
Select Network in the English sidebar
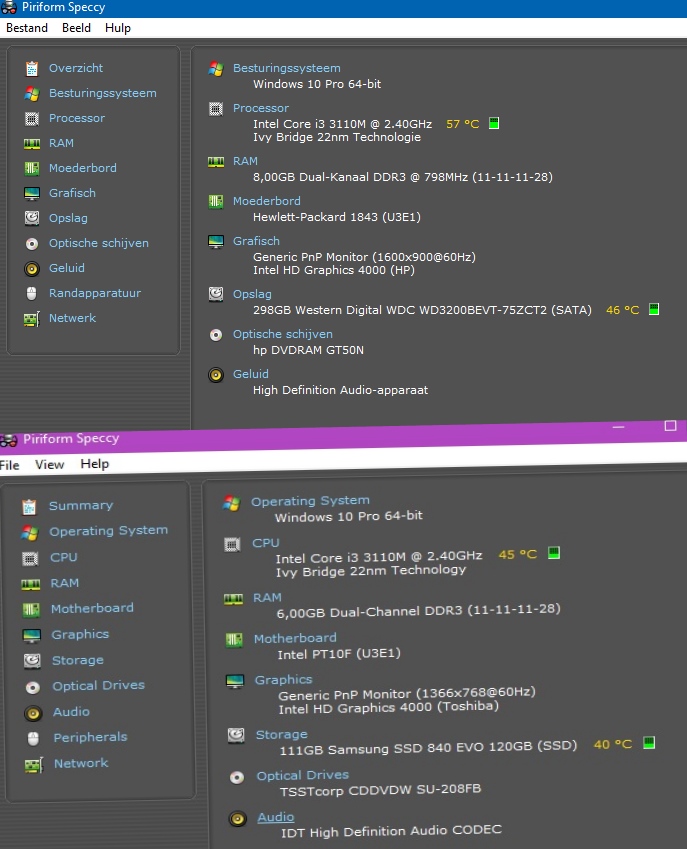pos(81,763)
